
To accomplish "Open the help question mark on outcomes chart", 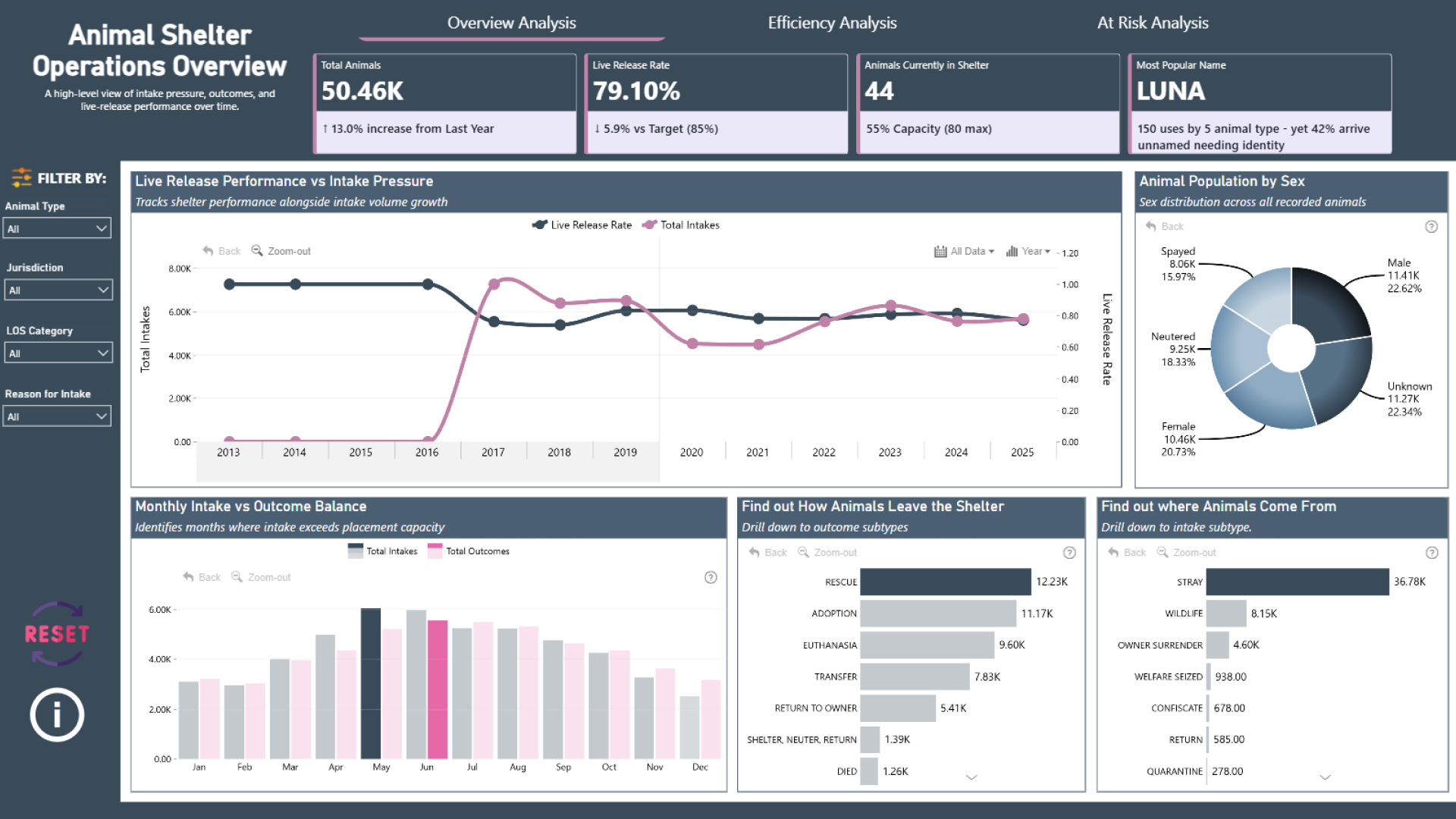I will [x=1070, y=553].
